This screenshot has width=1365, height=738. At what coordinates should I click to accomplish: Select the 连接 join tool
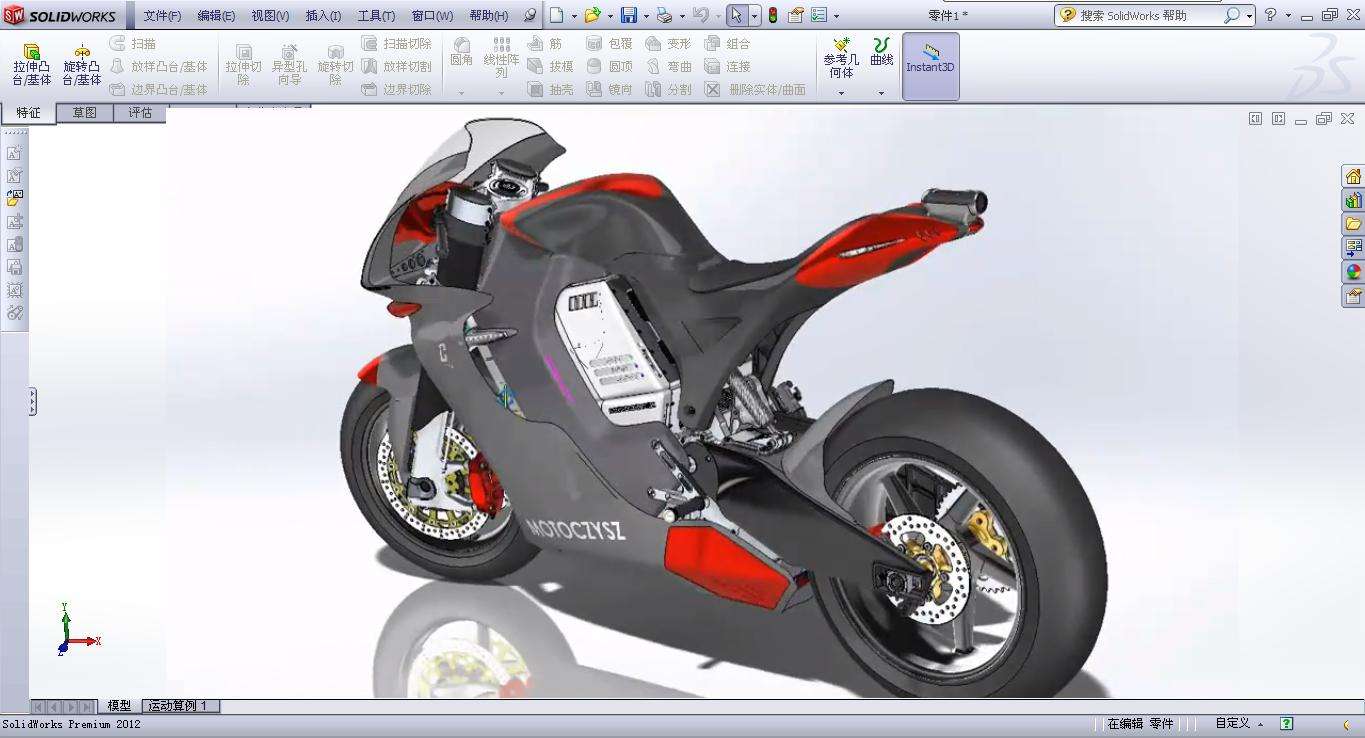(727, 66)
